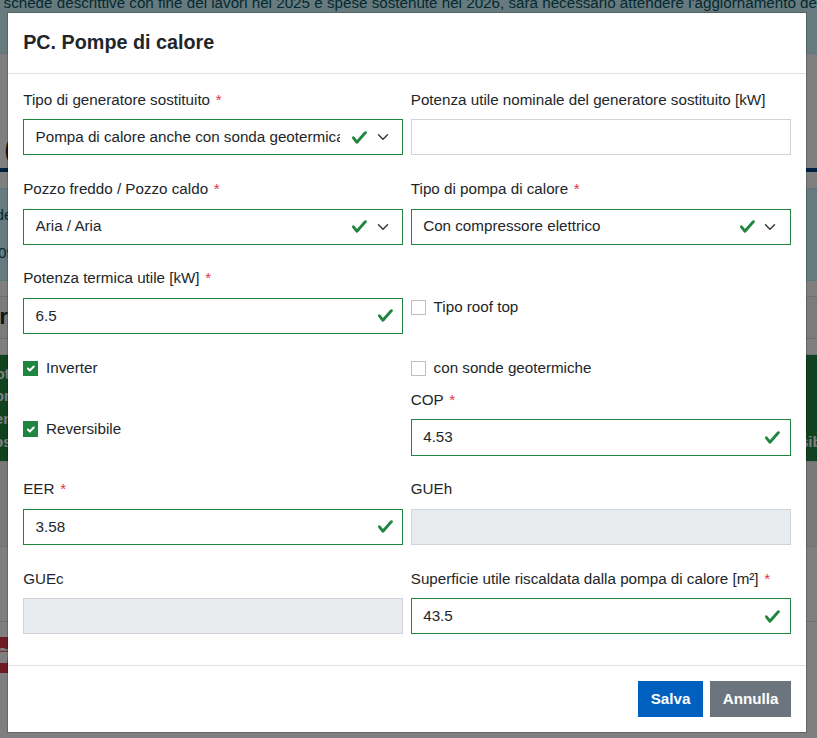Enable con sonde geotermiche checkbox
The height and width of the screenshot is (738, 817).
[x=419, y=368]
